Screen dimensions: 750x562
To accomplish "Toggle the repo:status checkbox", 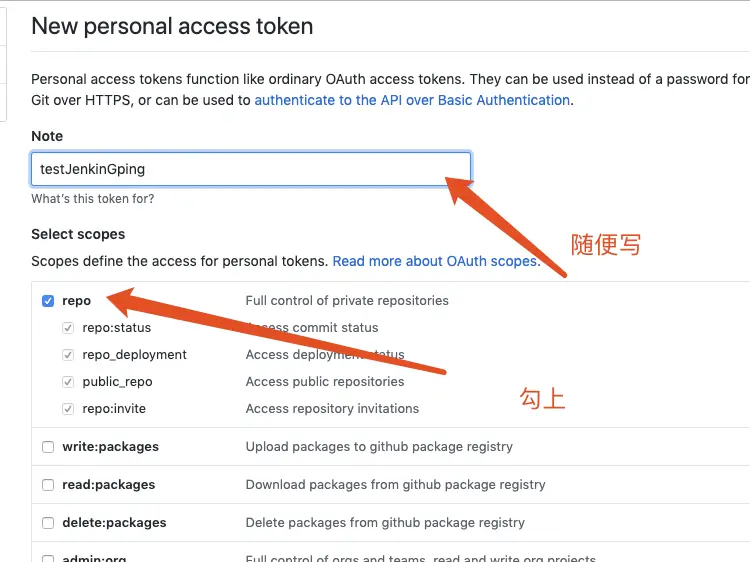I will coord(68,328).
